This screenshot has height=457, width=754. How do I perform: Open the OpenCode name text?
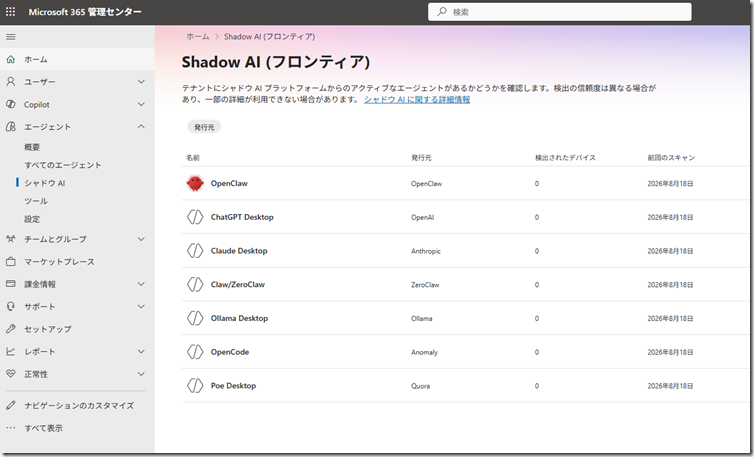point(230,352)
